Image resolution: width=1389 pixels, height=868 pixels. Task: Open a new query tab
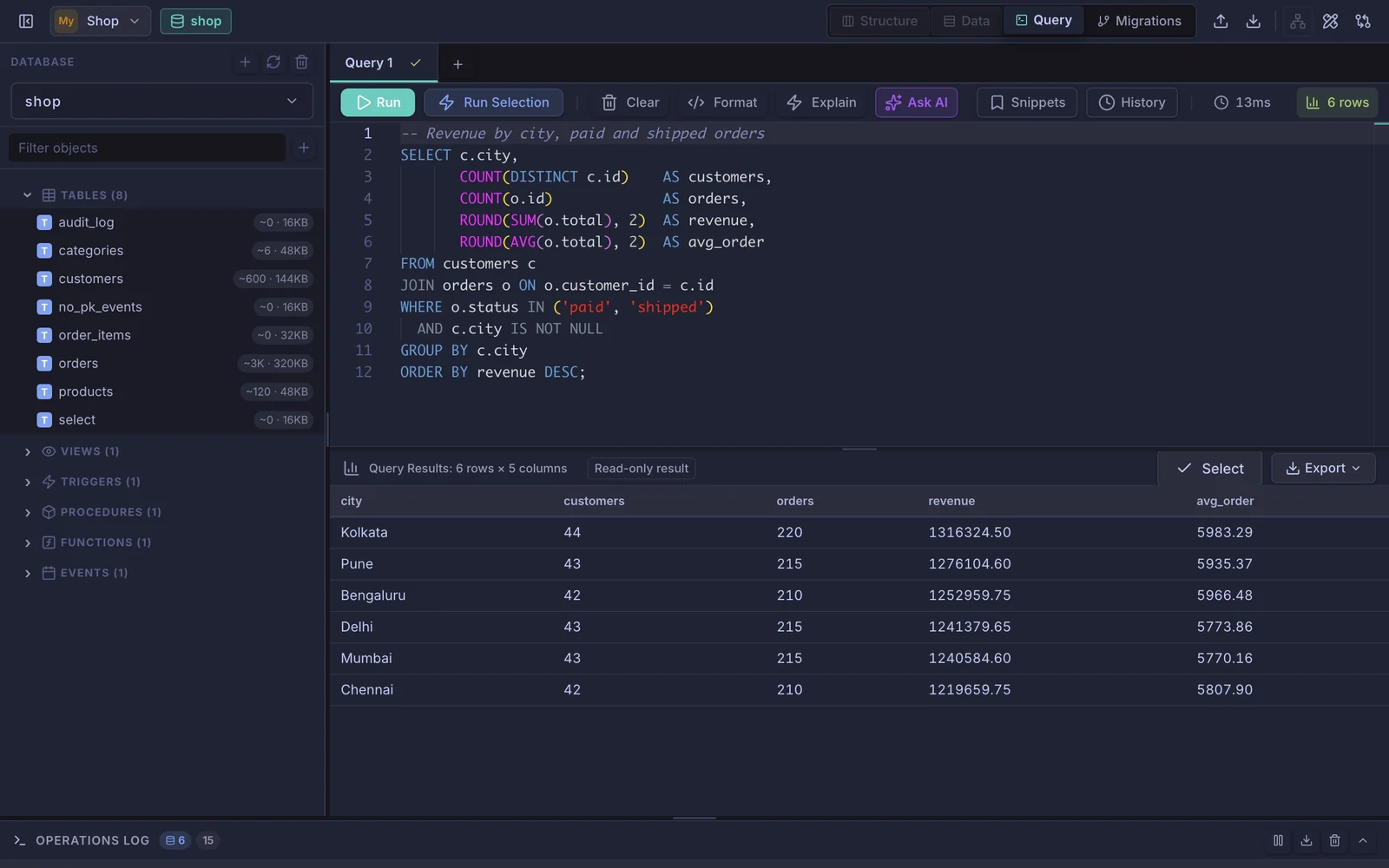pyautogui.click(x=458, y=64)
